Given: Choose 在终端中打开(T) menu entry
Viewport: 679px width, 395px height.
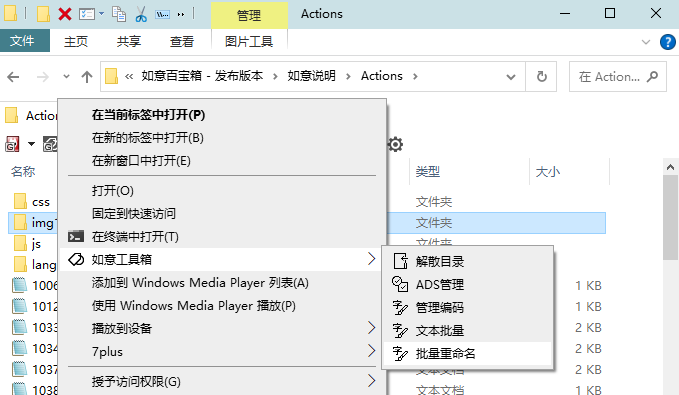Looking at the screenshot, I should [222, 236].
